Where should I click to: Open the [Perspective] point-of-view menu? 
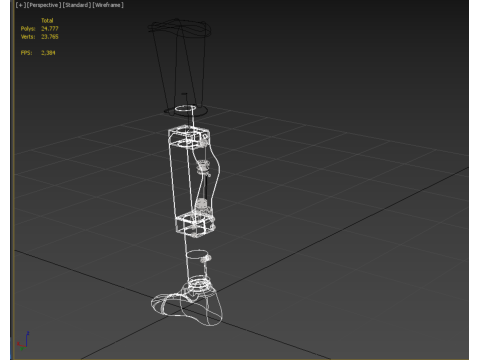coord(44,5)
